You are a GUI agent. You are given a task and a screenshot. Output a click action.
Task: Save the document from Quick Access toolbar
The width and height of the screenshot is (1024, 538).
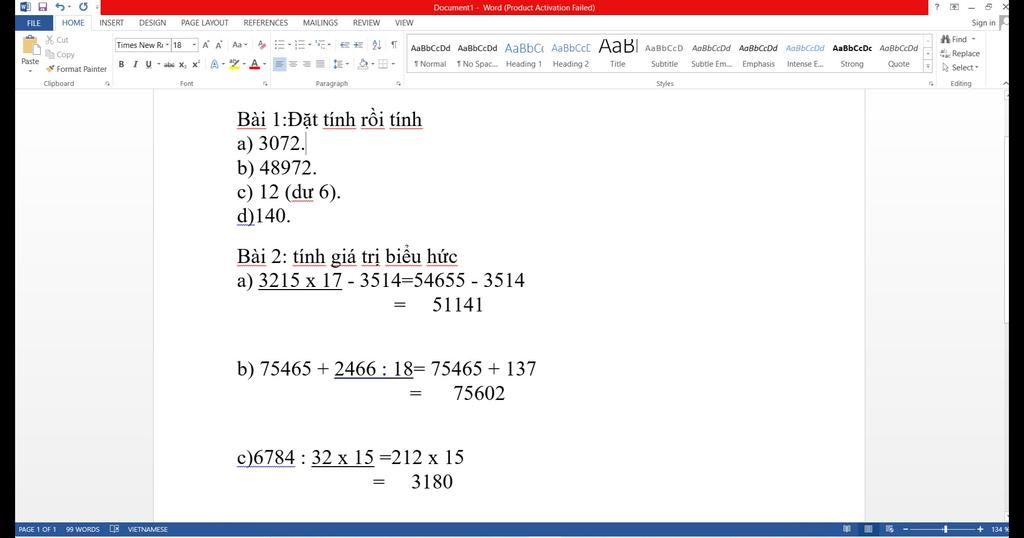42,7
